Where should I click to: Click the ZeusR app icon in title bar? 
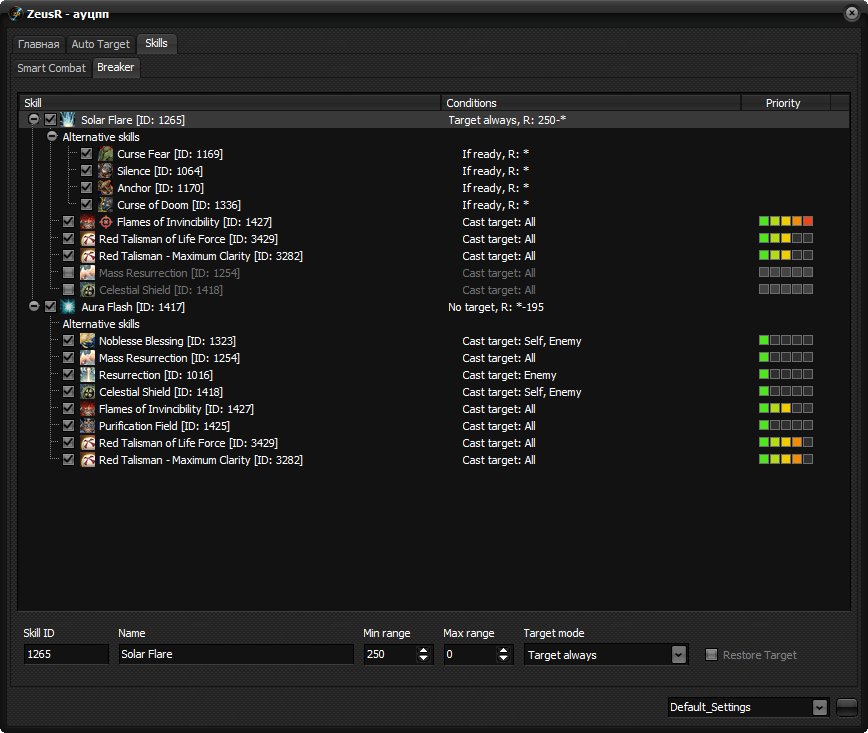click(16, 13)
